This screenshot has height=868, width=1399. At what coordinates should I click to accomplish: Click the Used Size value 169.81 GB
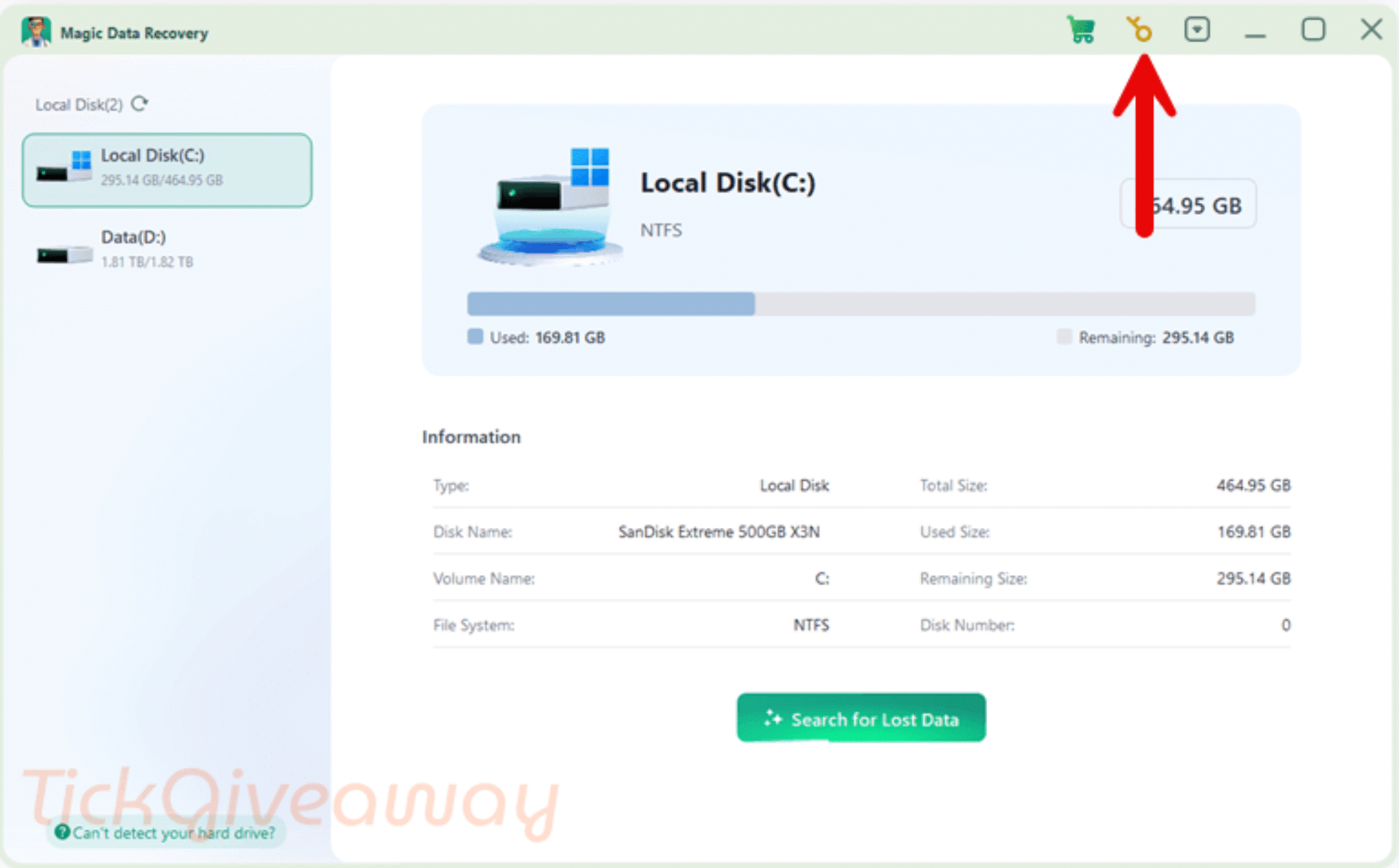click(1253, 532)
